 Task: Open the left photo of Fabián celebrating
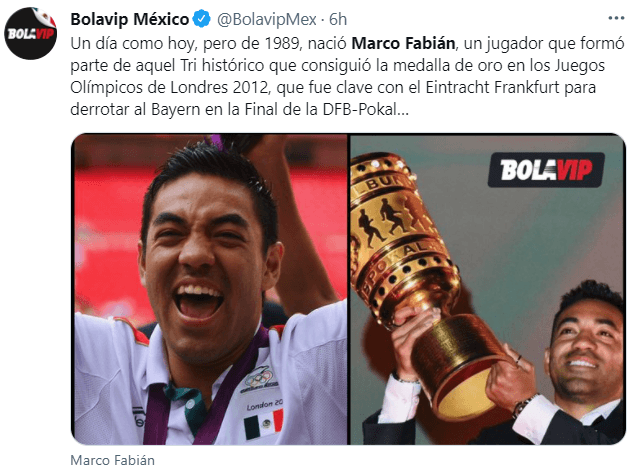coord(209,289)
